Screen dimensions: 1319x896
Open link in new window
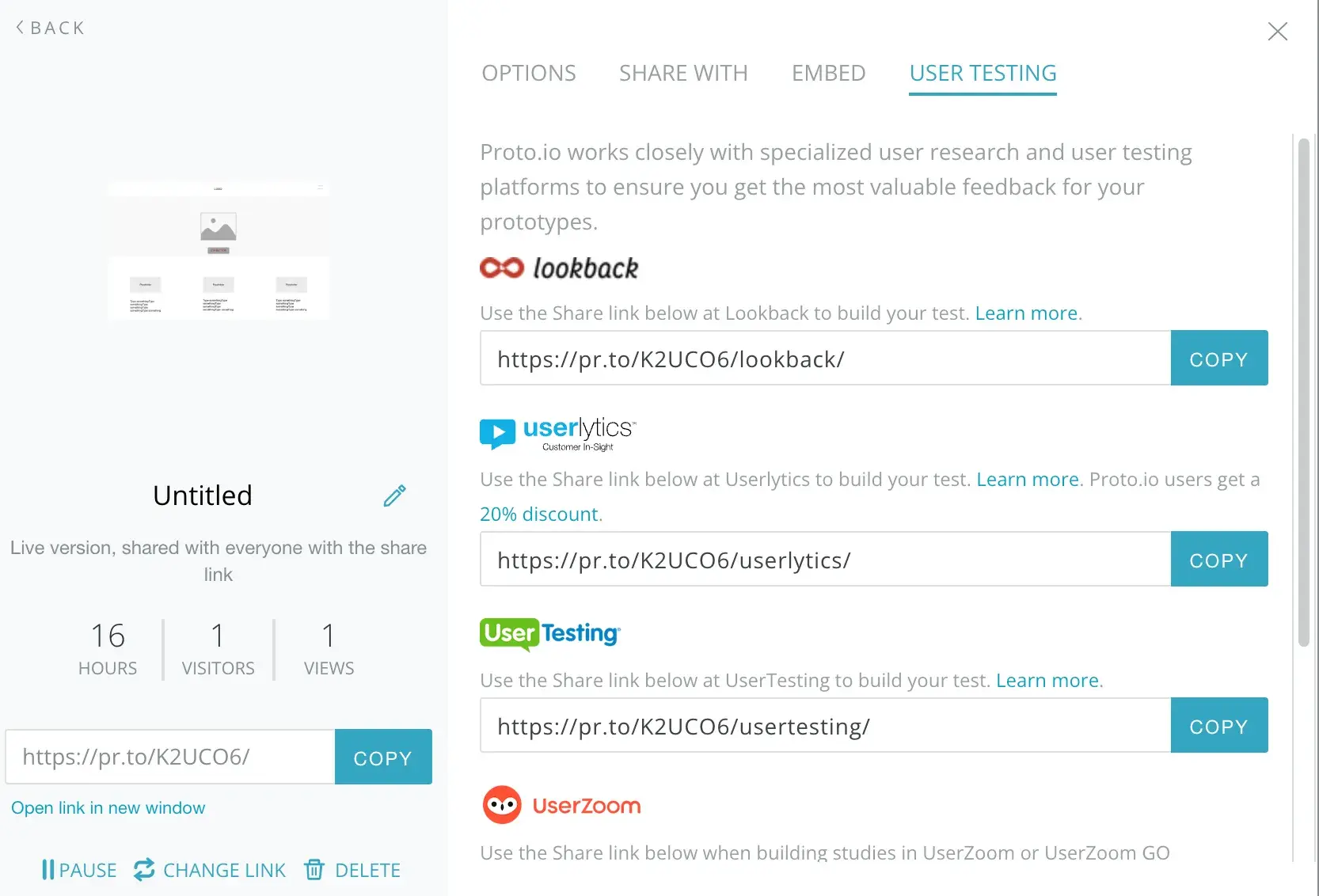tap(108, 807)
